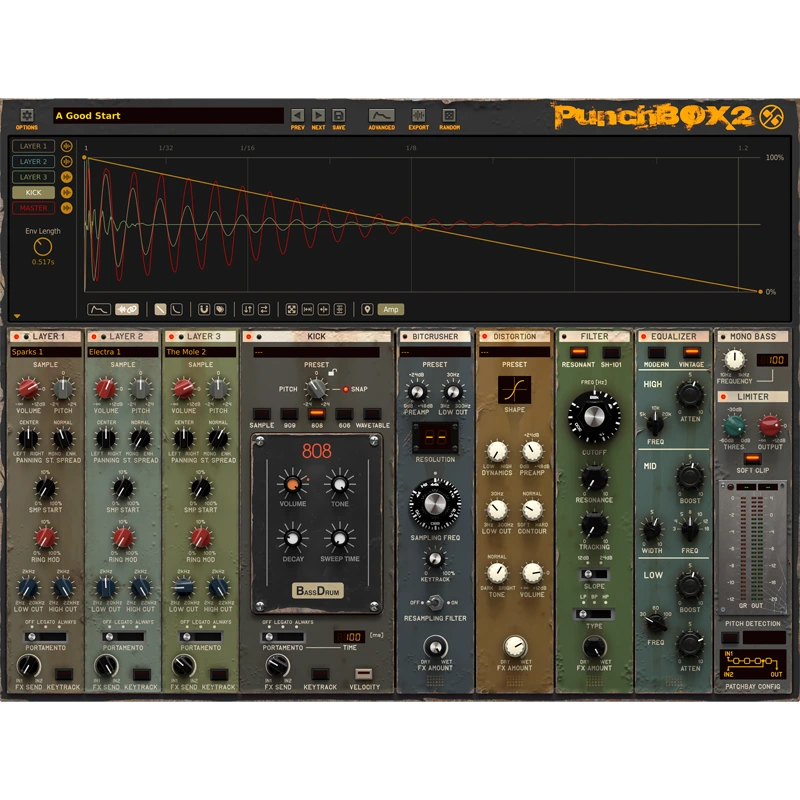
Task: Select the Sample kick generator button
Action: click(262, 414)
